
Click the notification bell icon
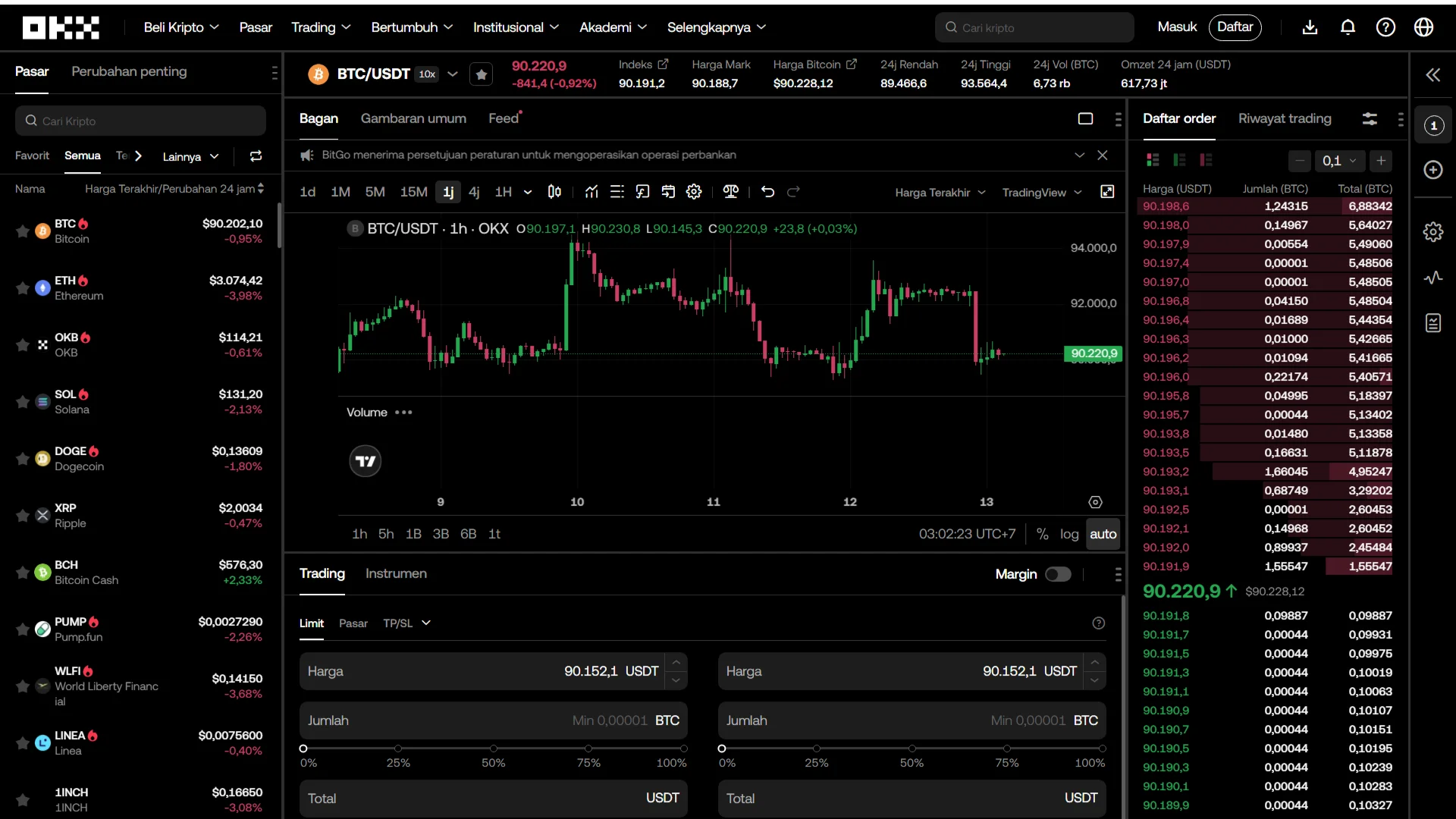click(1348, 27)
